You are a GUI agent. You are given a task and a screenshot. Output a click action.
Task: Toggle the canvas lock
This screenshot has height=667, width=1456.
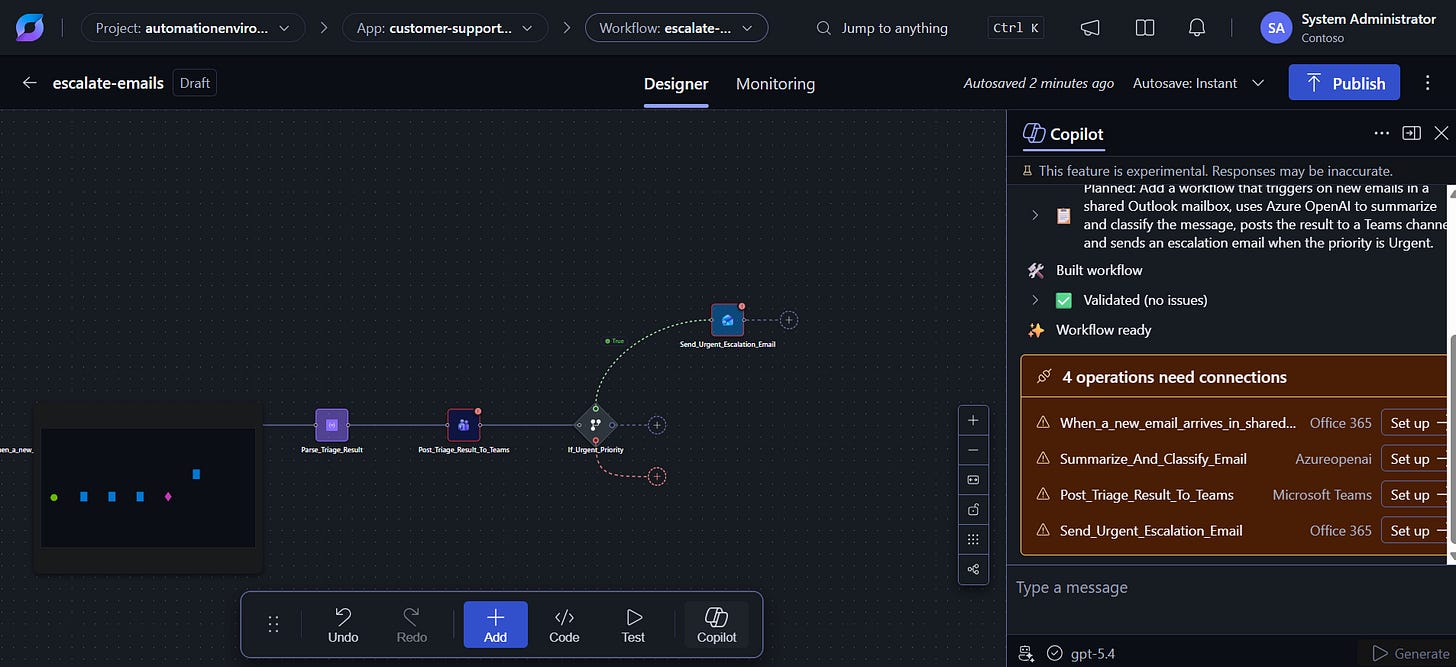(973, 510)
